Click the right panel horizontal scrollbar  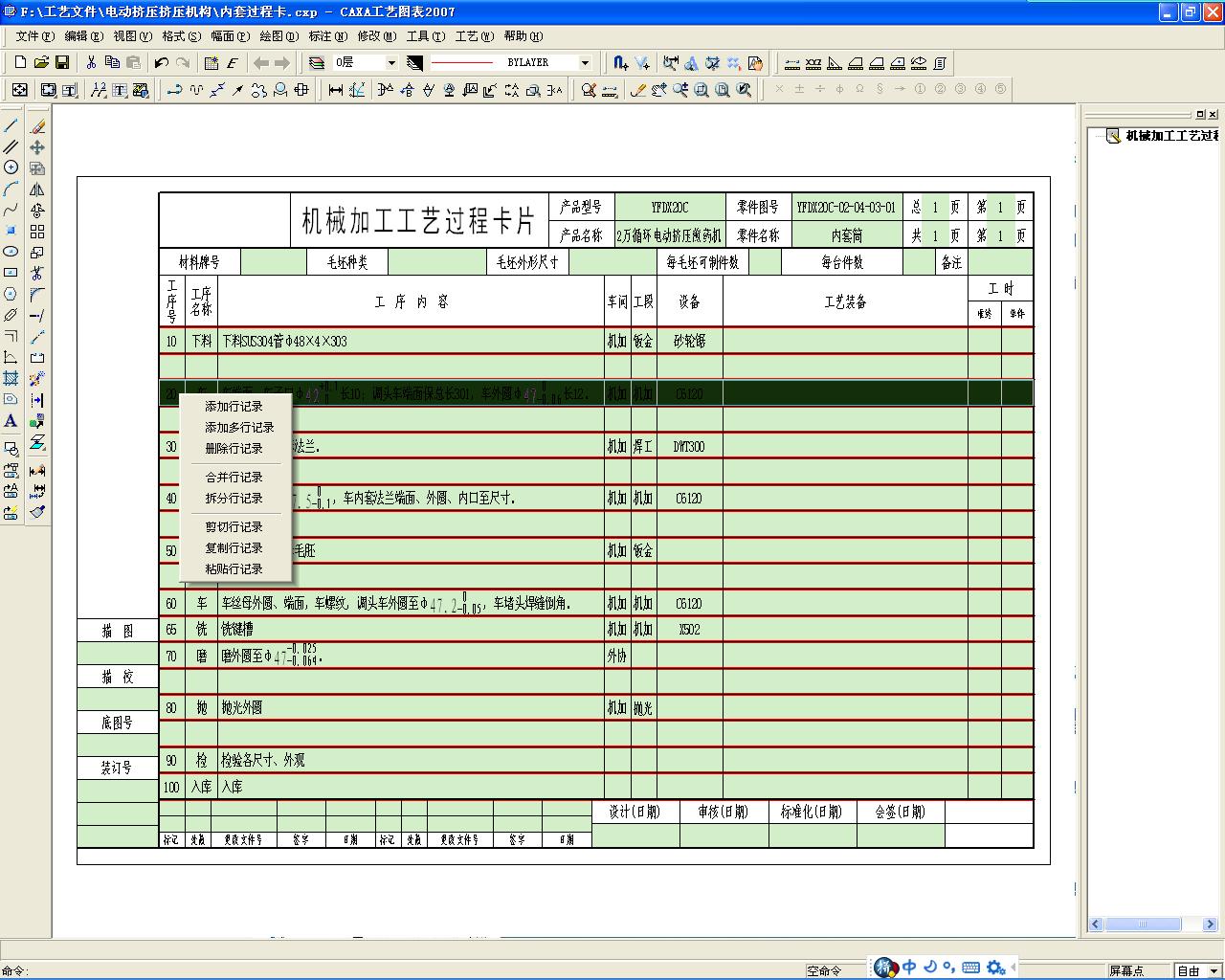point(1141,924)
